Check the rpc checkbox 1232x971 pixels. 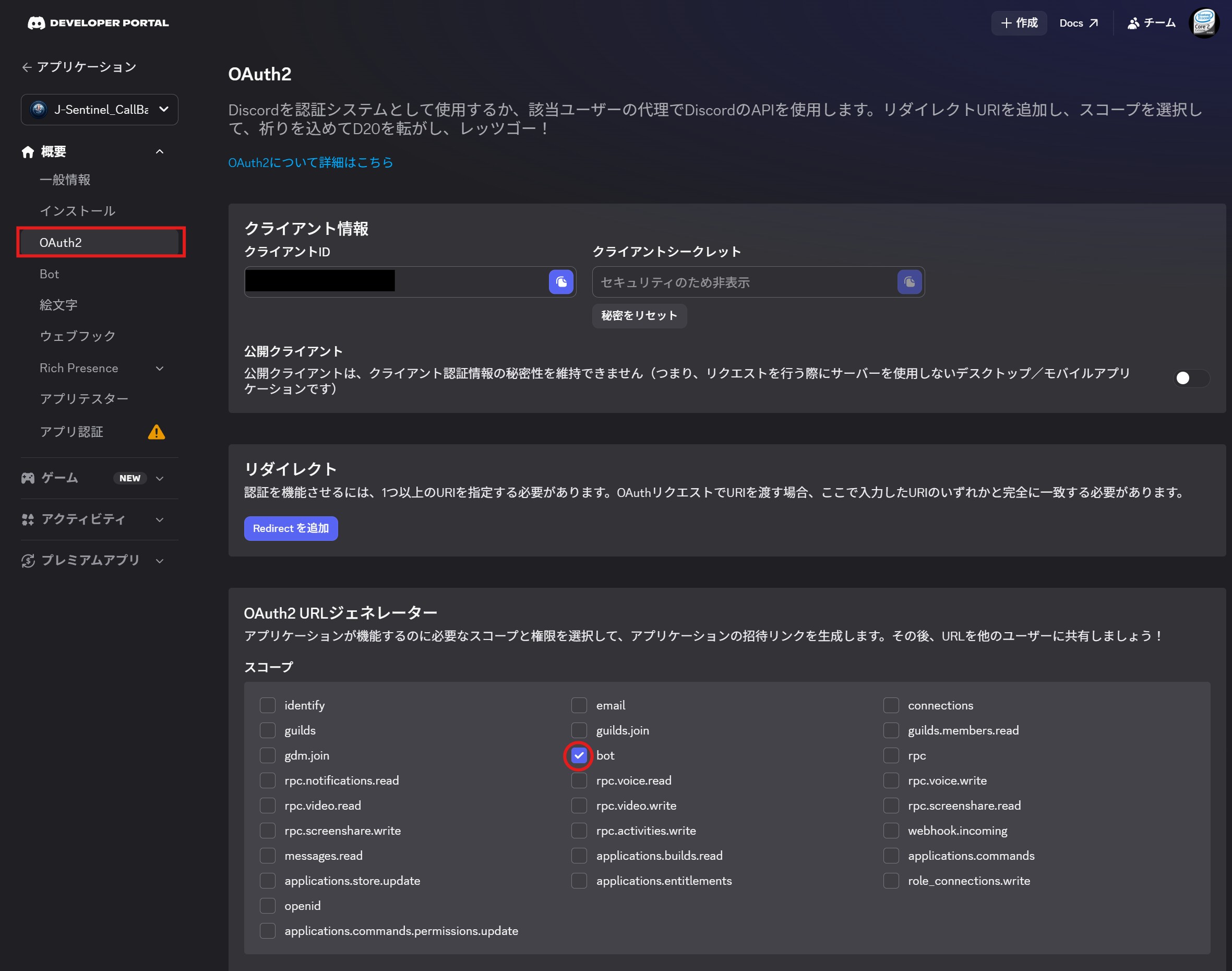click(890, 755)
